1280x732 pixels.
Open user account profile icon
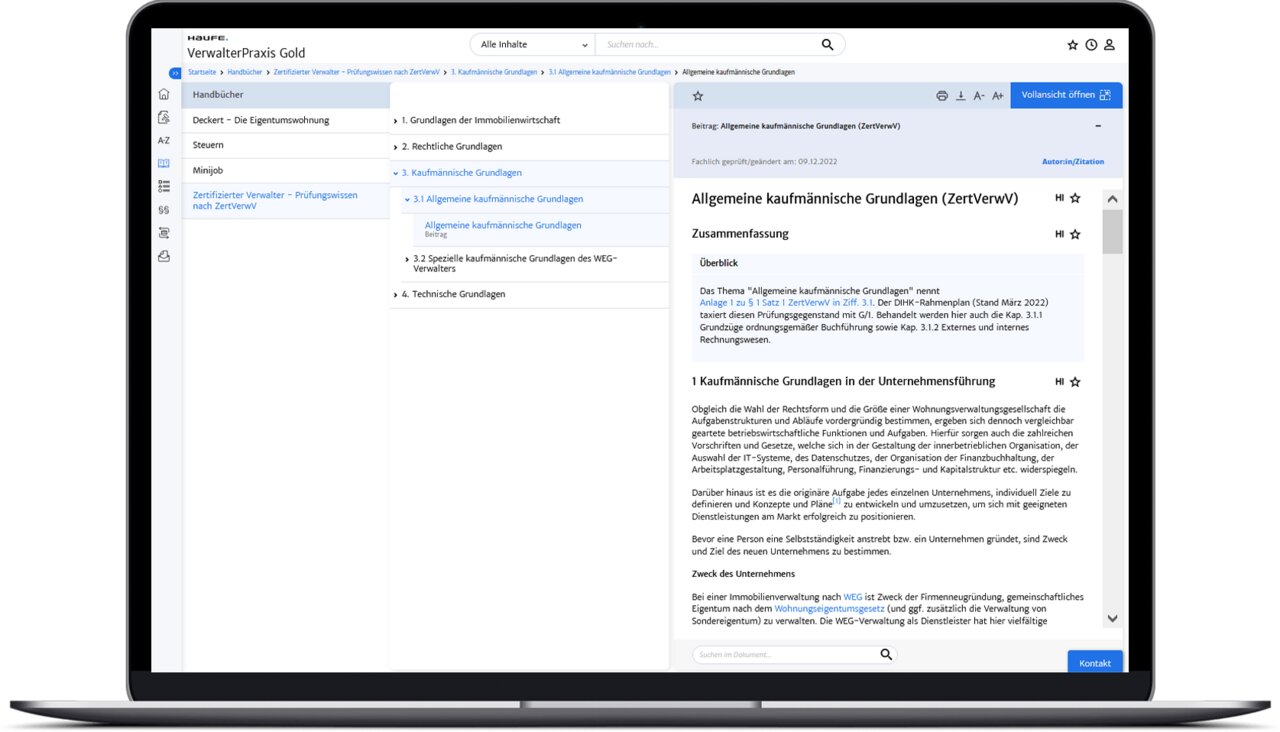click(x=1109, y=45)
